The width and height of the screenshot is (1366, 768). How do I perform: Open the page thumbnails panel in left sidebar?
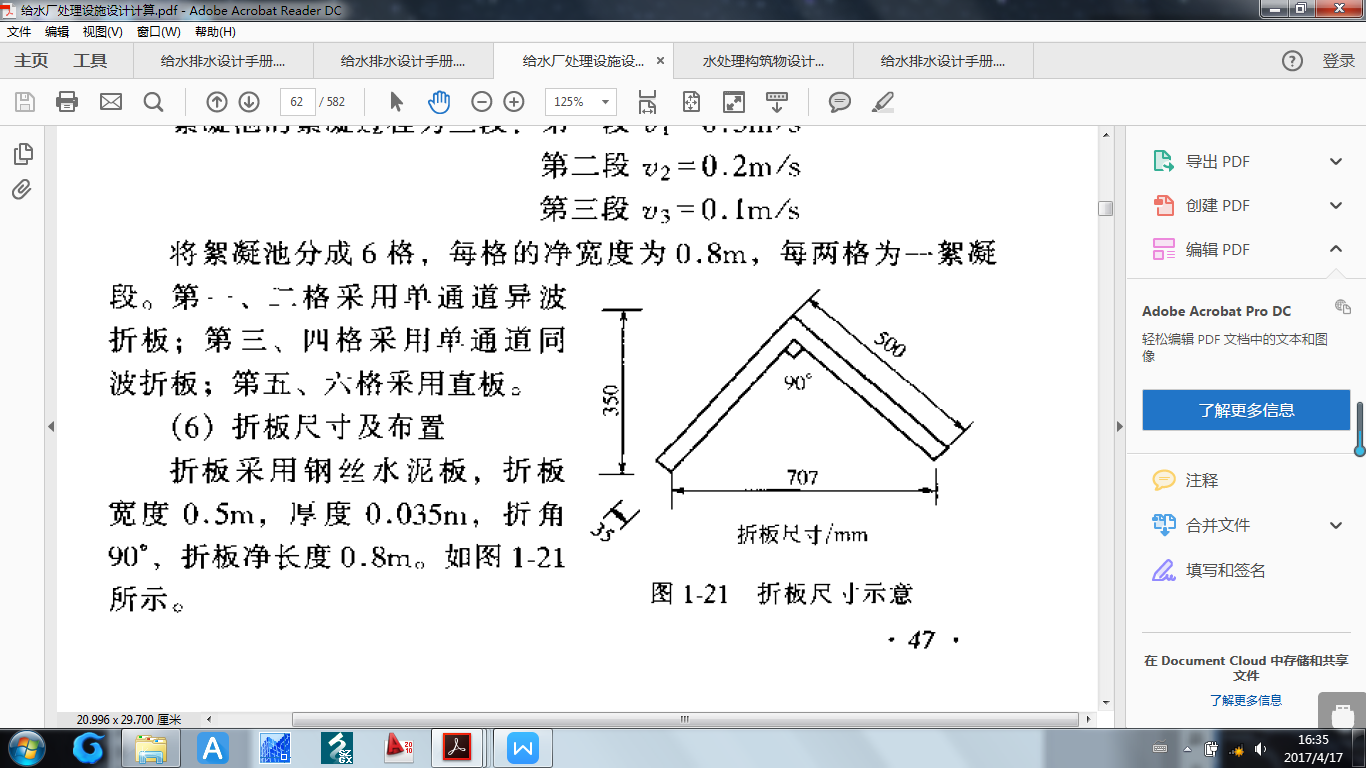point(22,154)
